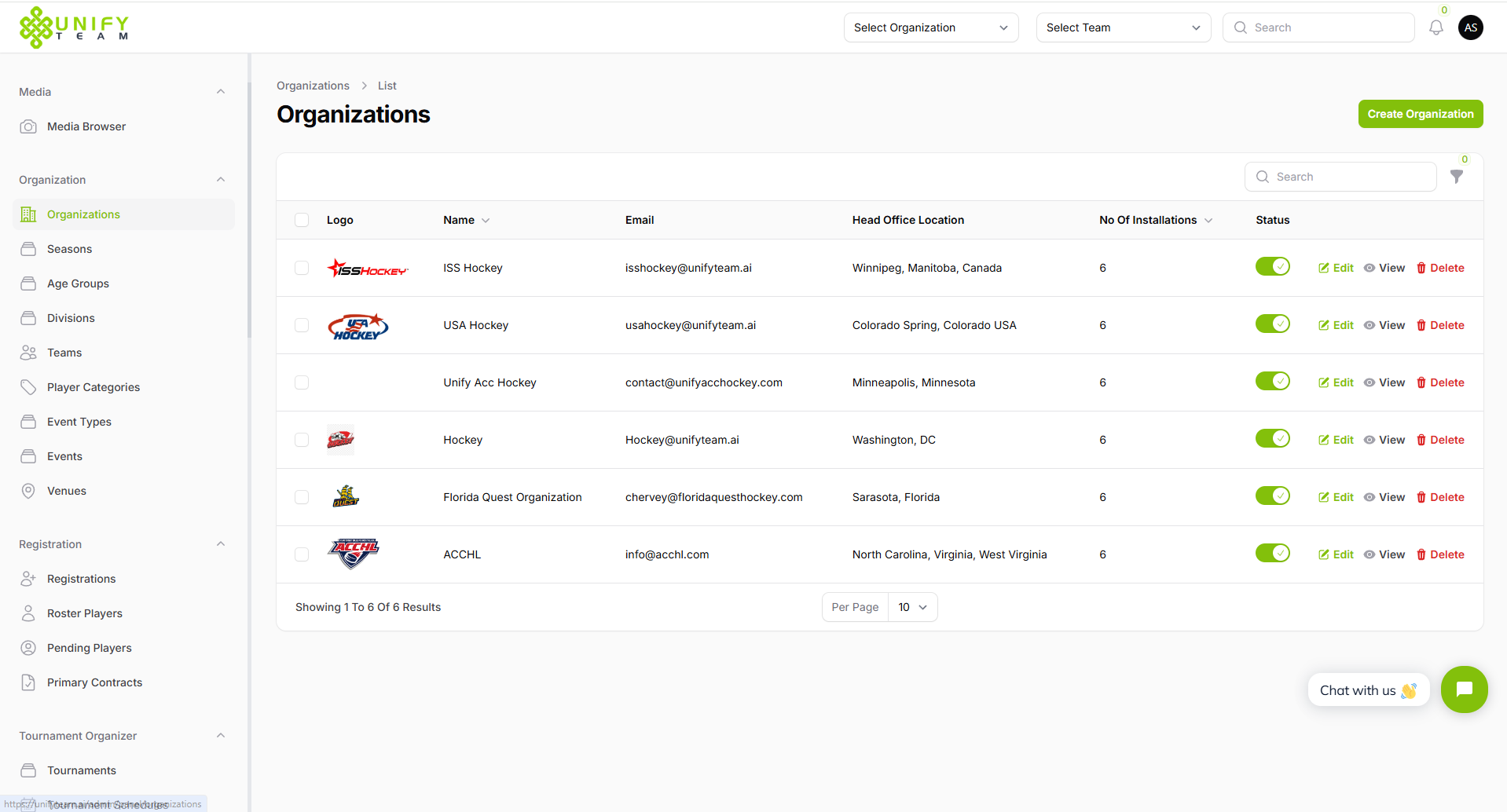
Task: Open the AS user avatar menu
Action: coord(1470,27)
